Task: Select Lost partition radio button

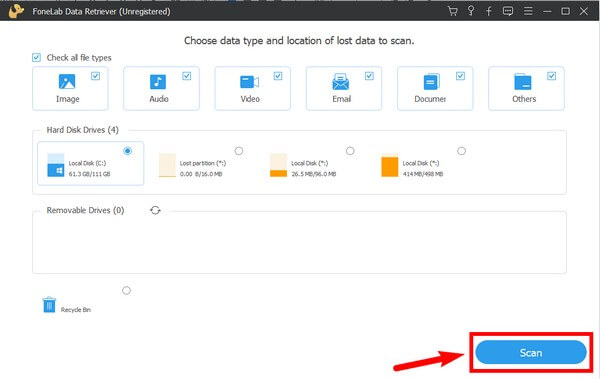Action: point(239,151)
